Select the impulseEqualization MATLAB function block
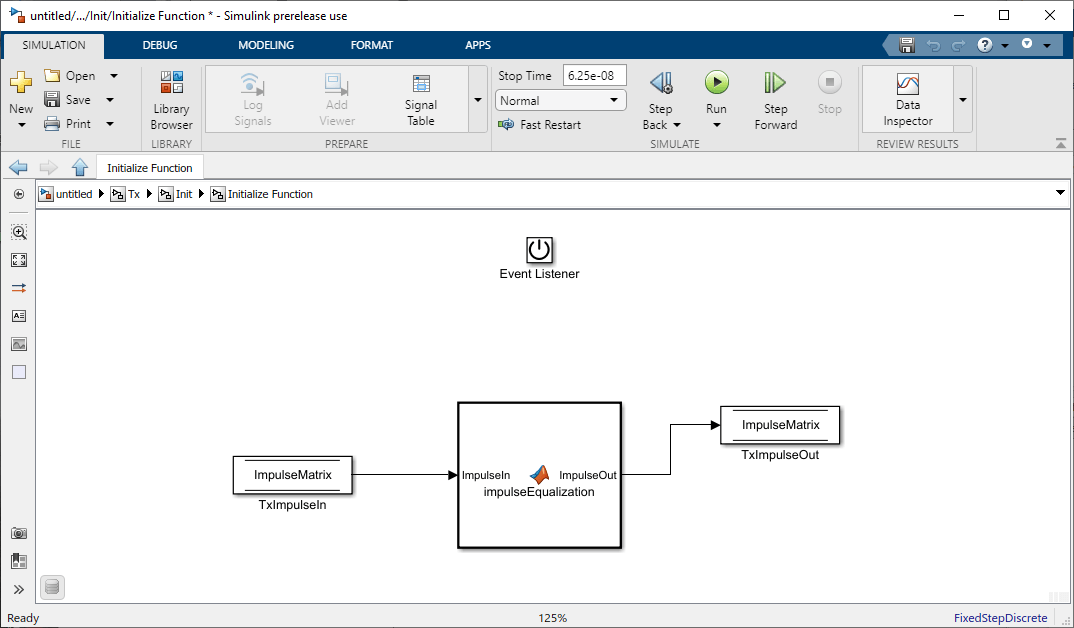The height and width of the screenshot is (628, 1074). coord(539,475)
